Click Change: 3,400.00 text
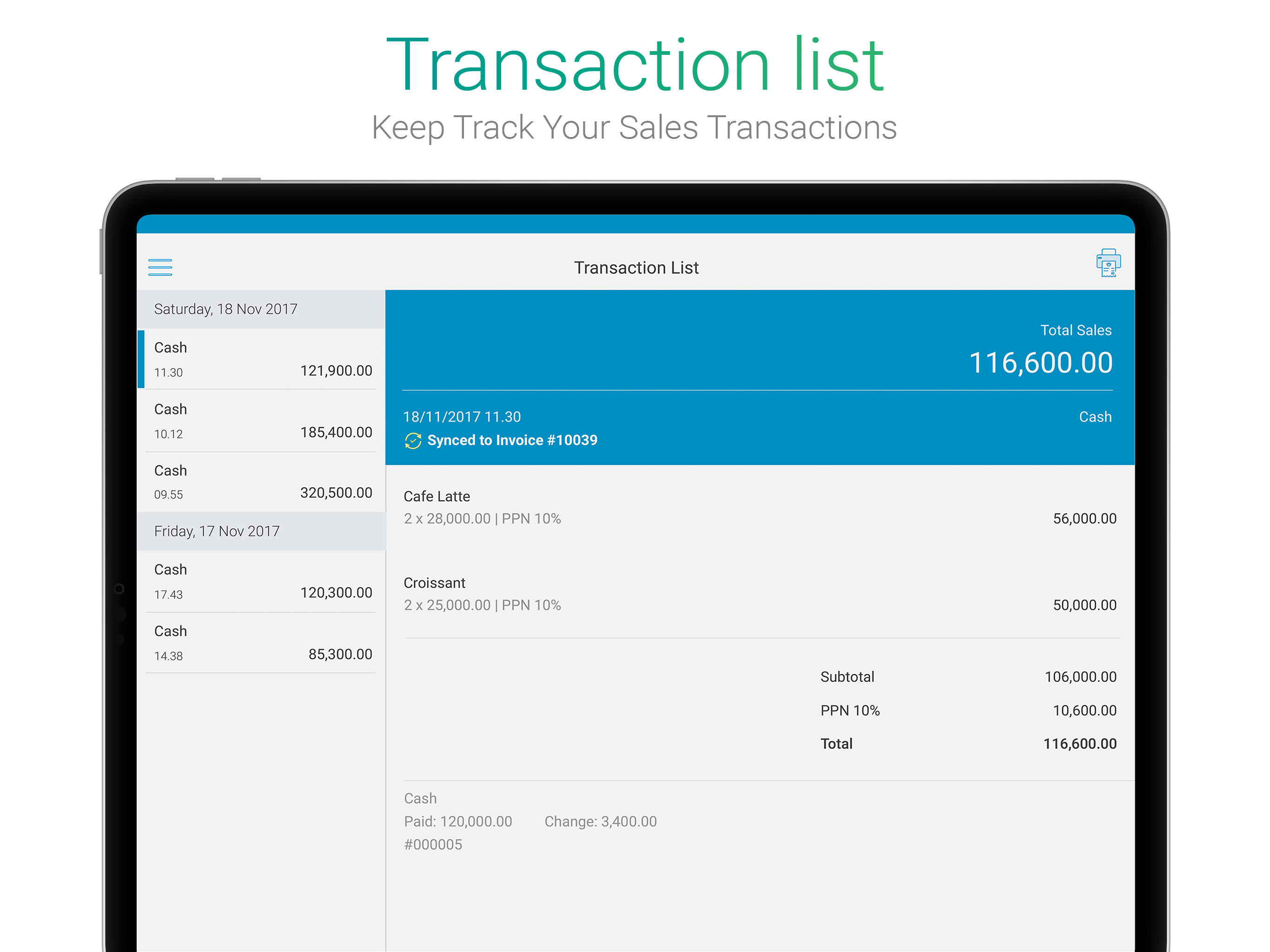1270x952 pixels. point(600,822)
